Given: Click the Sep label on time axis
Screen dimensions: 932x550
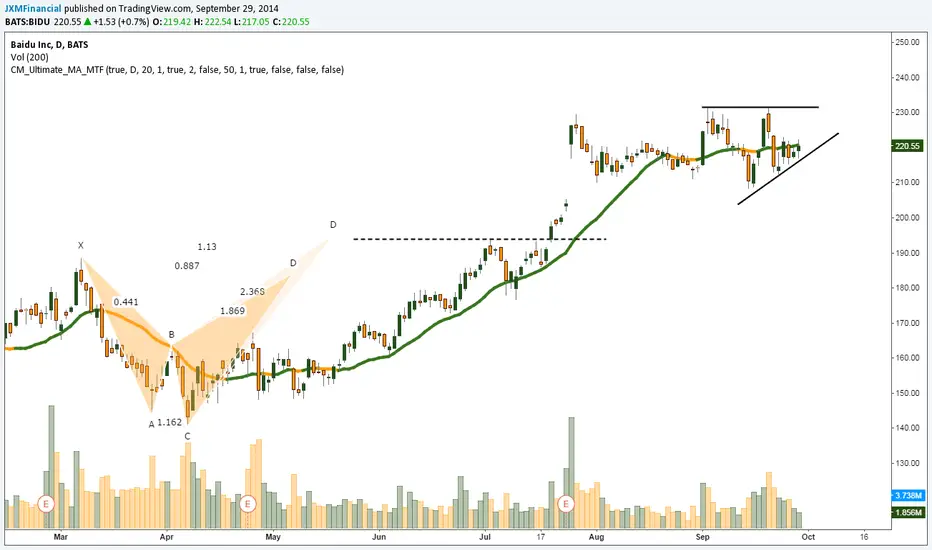Looking at the screenshot, I should click(703, 537).
